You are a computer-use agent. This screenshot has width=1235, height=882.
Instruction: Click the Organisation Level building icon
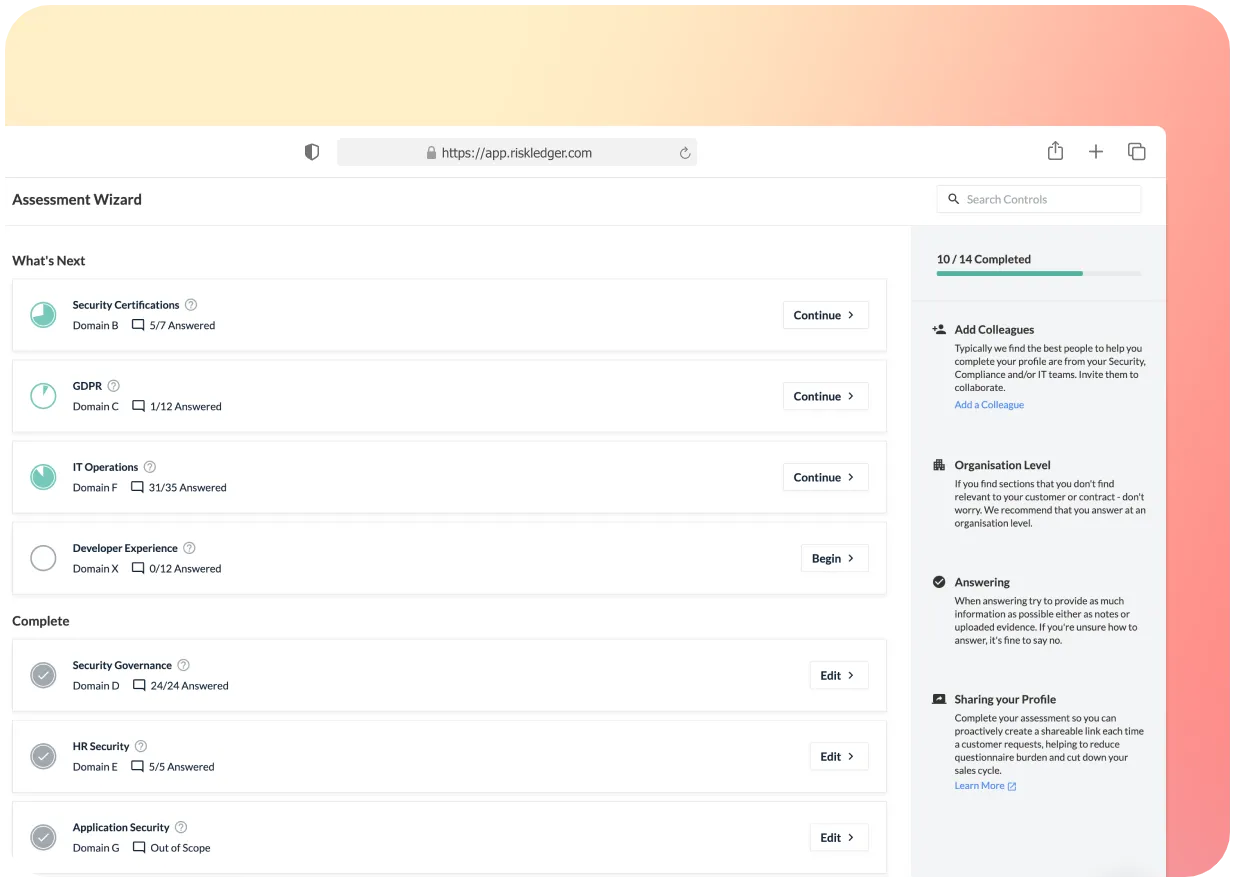[939, 465]
